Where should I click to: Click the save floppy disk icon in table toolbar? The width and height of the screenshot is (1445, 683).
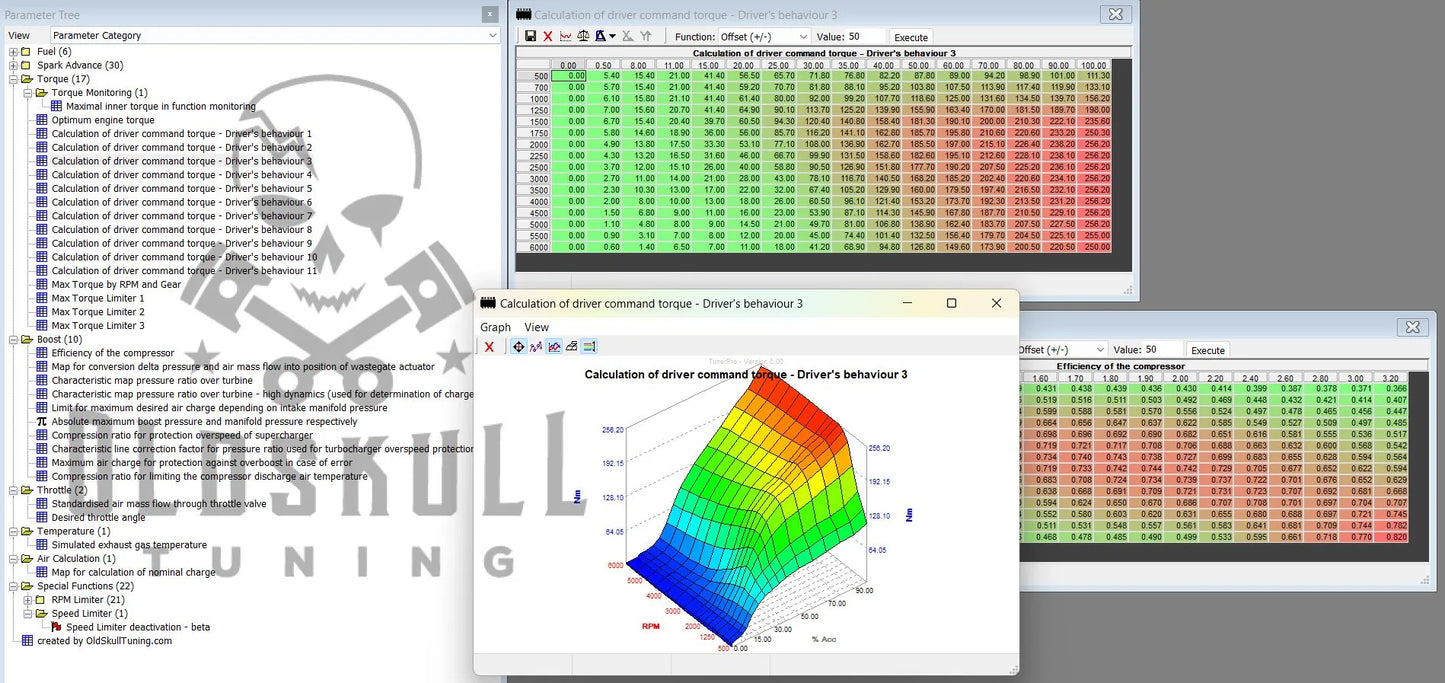[x=530, y=37]
